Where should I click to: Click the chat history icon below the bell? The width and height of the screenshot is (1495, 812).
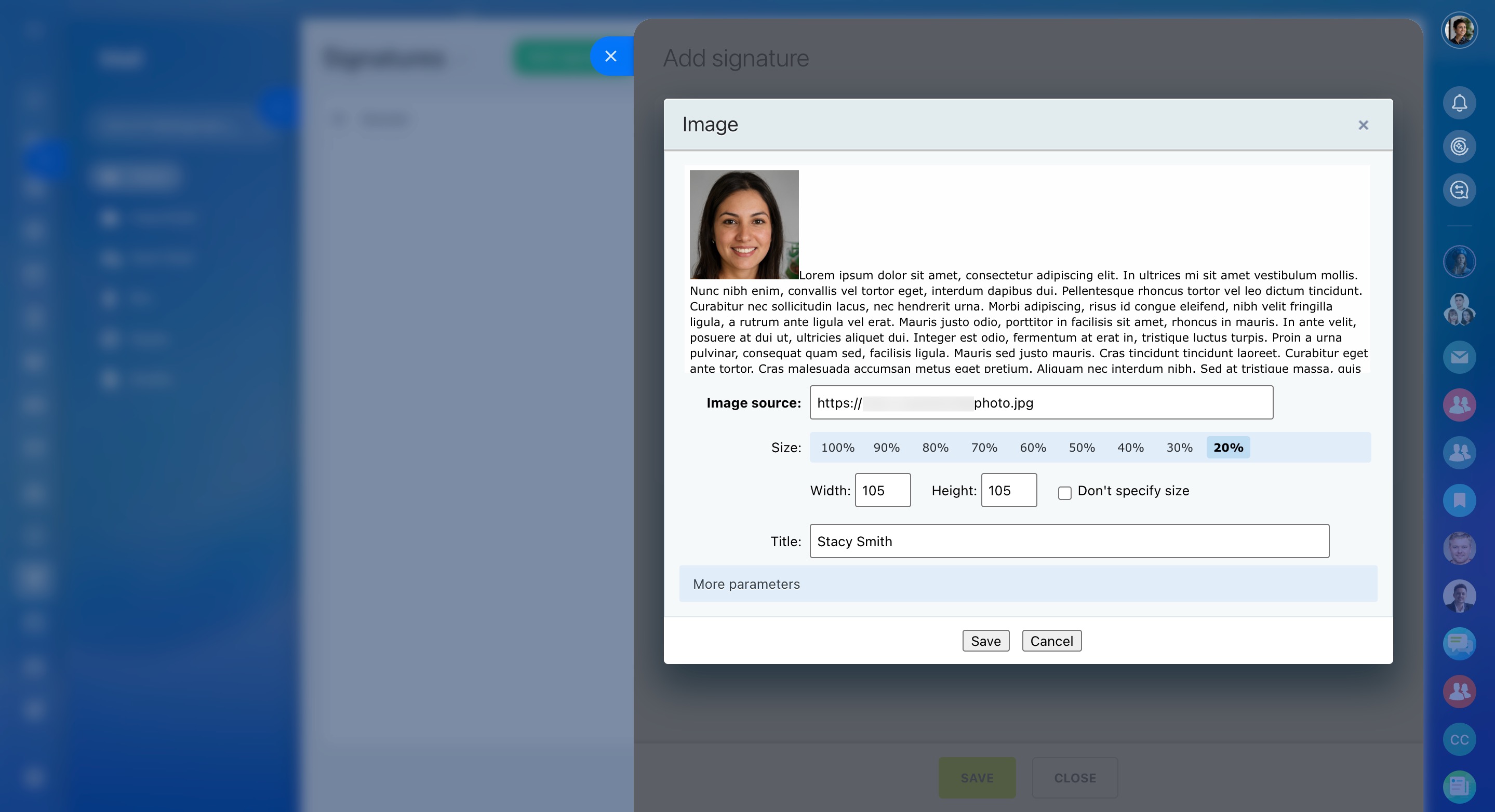click(x=1459, y=190)
